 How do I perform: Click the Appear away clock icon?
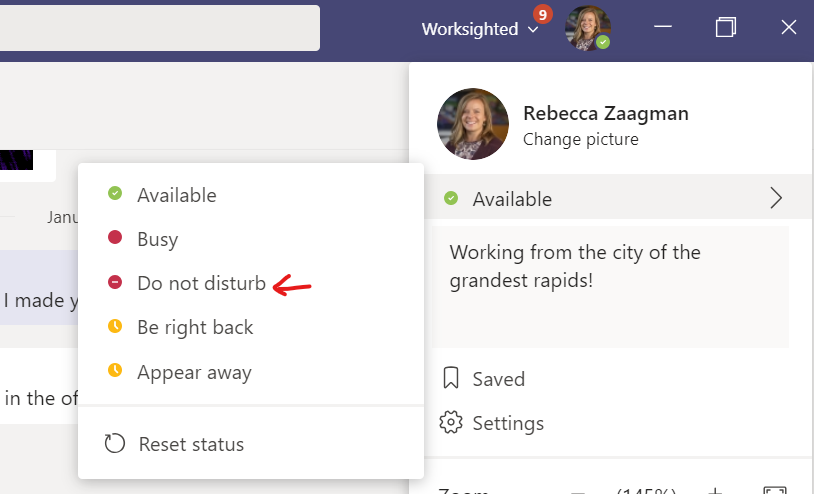tap(115, 370)
